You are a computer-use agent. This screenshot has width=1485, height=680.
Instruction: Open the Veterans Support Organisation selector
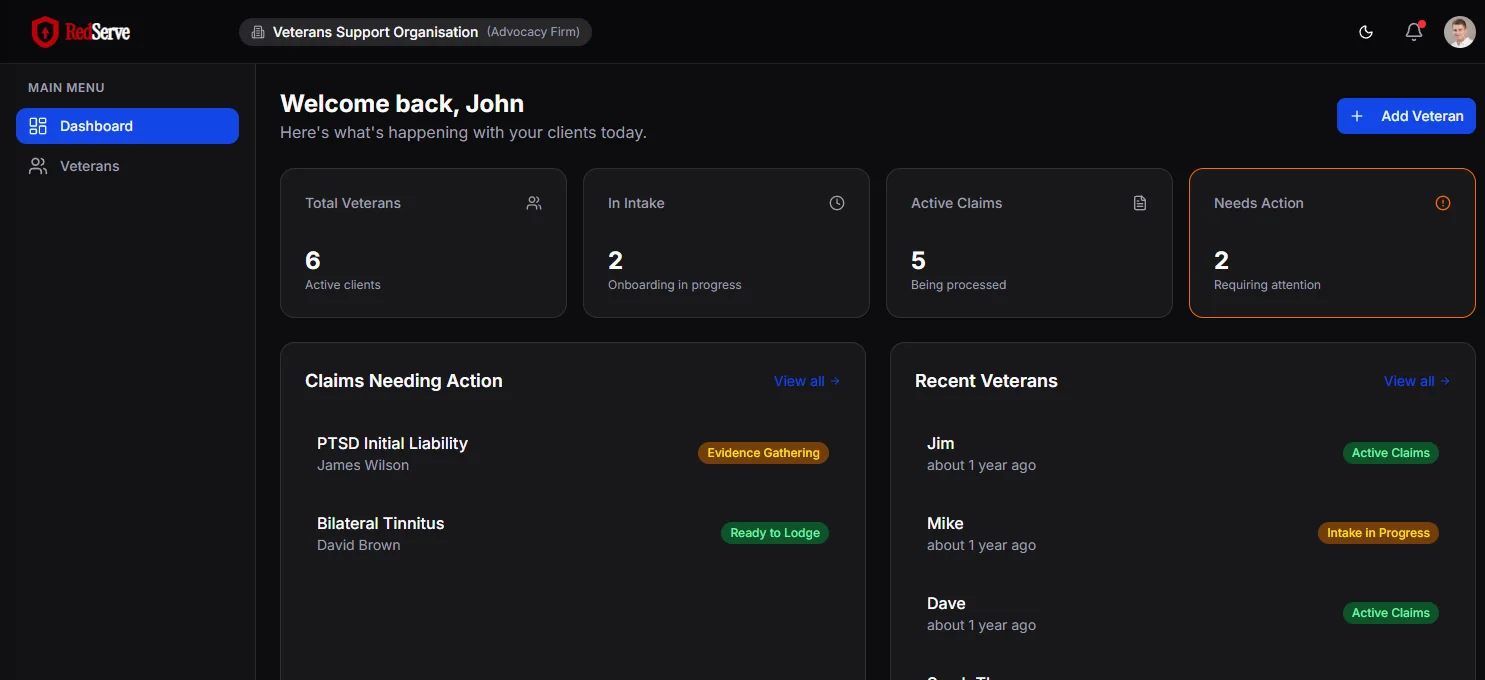click(415, 32)
